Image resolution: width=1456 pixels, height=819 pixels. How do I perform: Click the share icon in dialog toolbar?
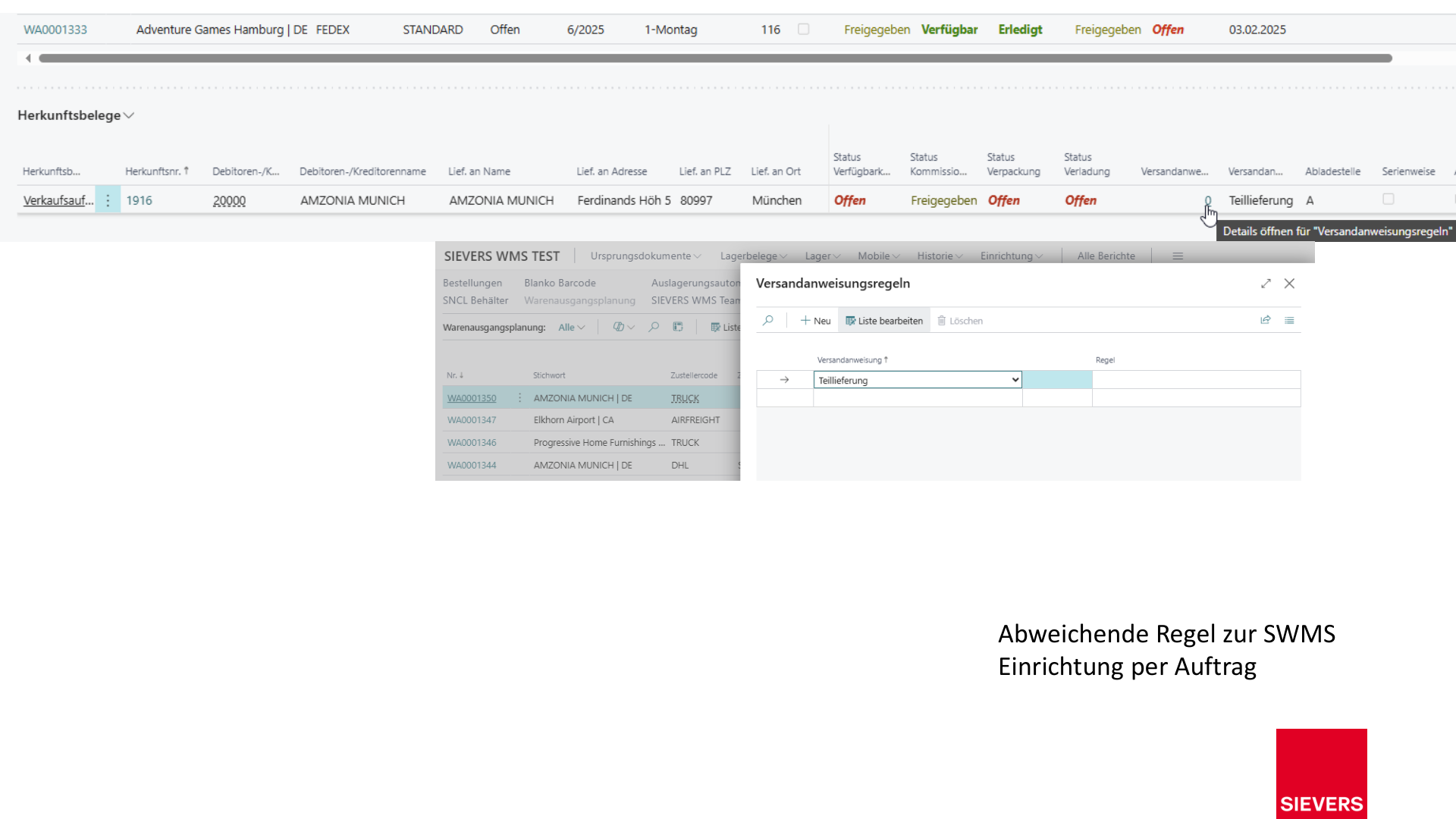[1266, 320]
